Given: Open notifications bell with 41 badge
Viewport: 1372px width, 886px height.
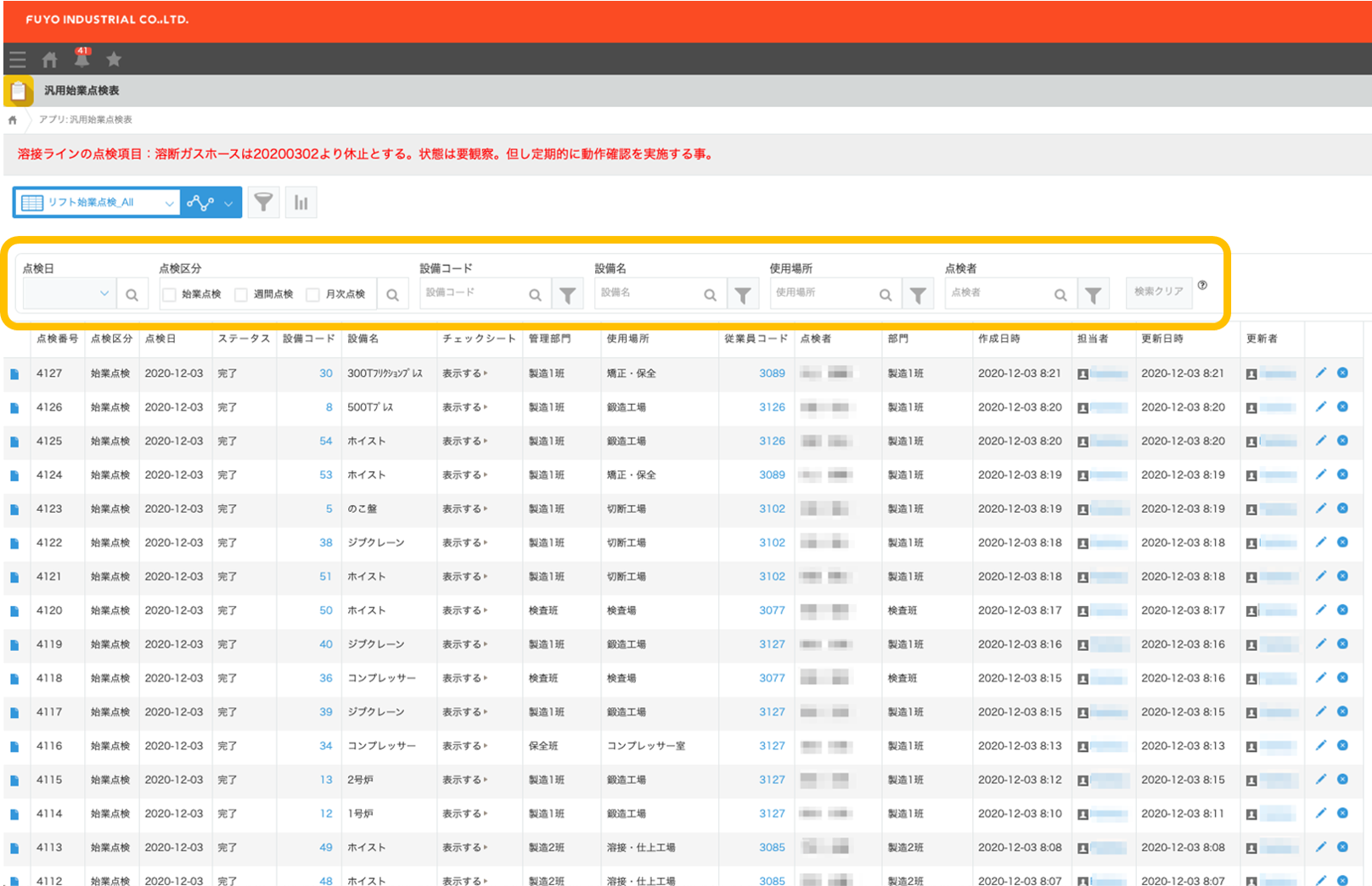Looking at the screenshot, I should point(82,58).
